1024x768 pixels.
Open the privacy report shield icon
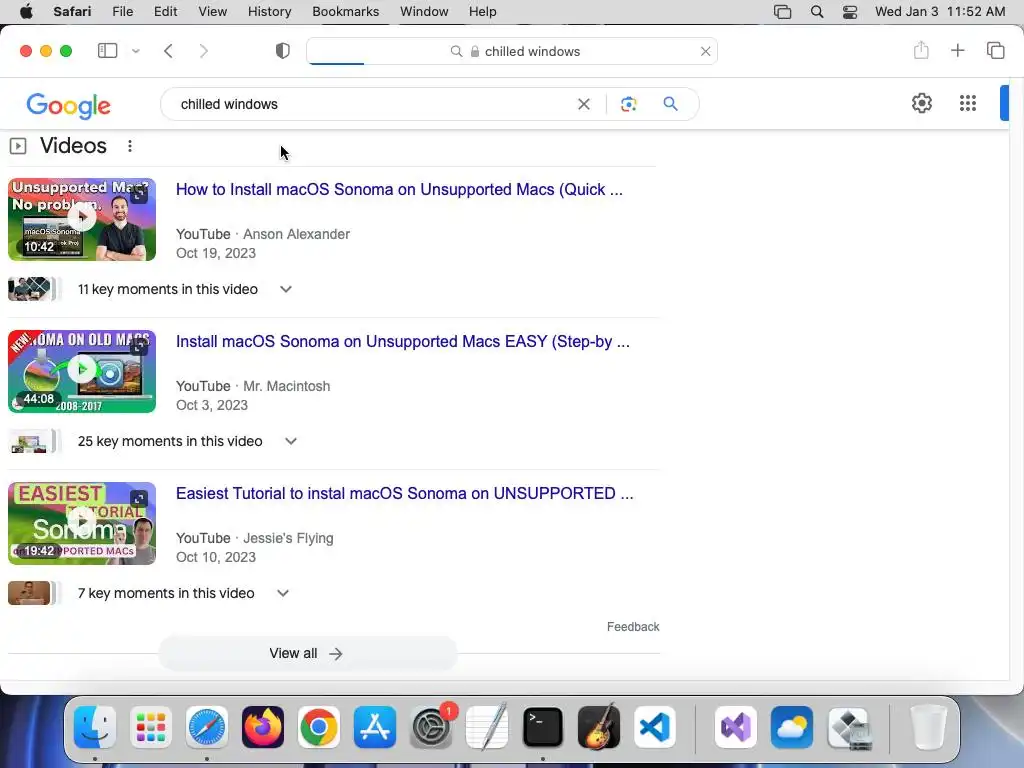pos(283,51)
